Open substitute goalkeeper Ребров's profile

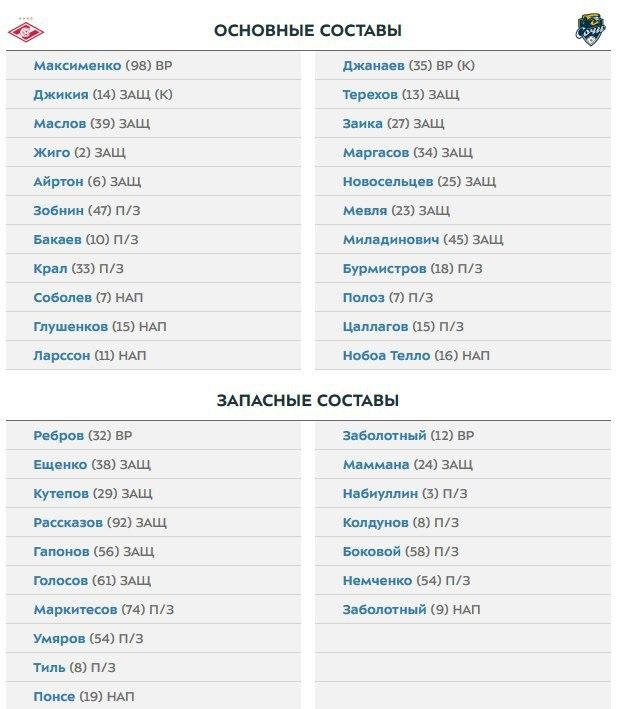(58, 436)
